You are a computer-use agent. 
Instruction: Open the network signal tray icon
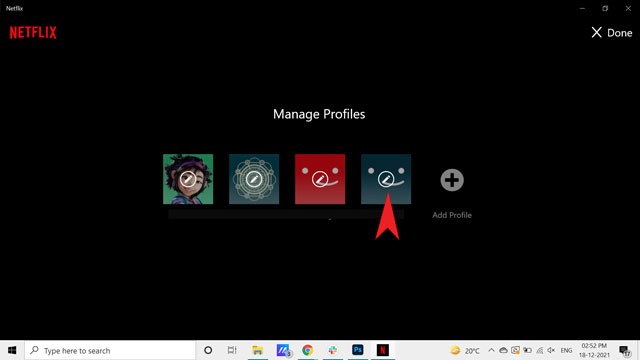540,350
